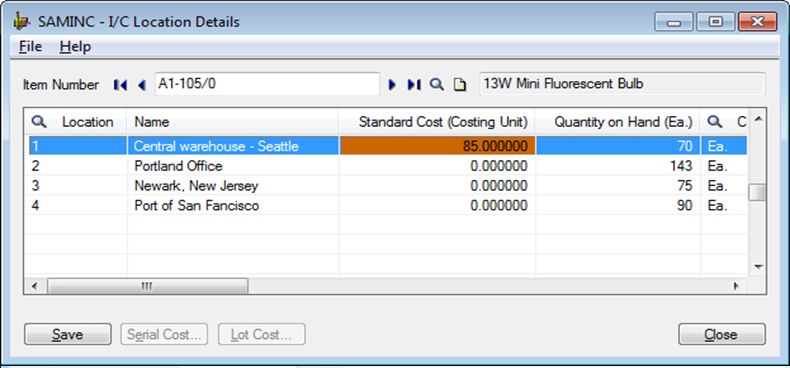Click the Serial Cost button

pos(164,334)
